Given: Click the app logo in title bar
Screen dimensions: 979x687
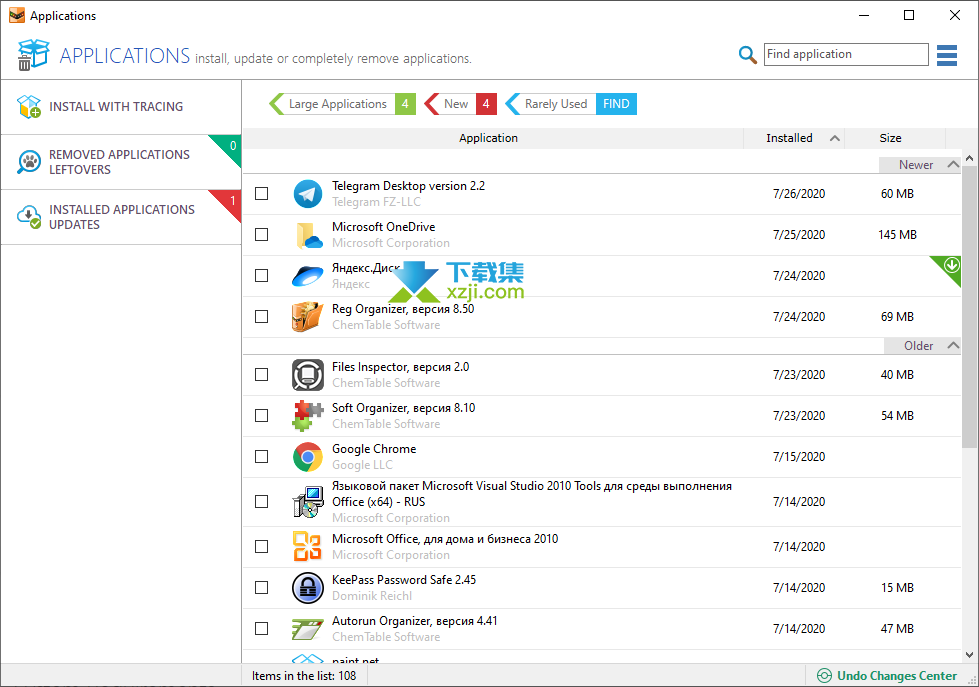Looking at the screenshot, I should click(x=17, y=15).
